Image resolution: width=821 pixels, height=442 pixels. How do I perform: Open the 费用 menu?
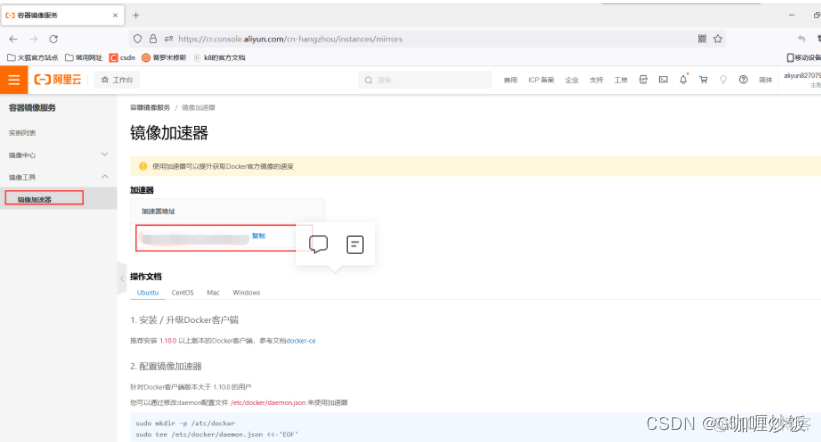pos(510,80)
